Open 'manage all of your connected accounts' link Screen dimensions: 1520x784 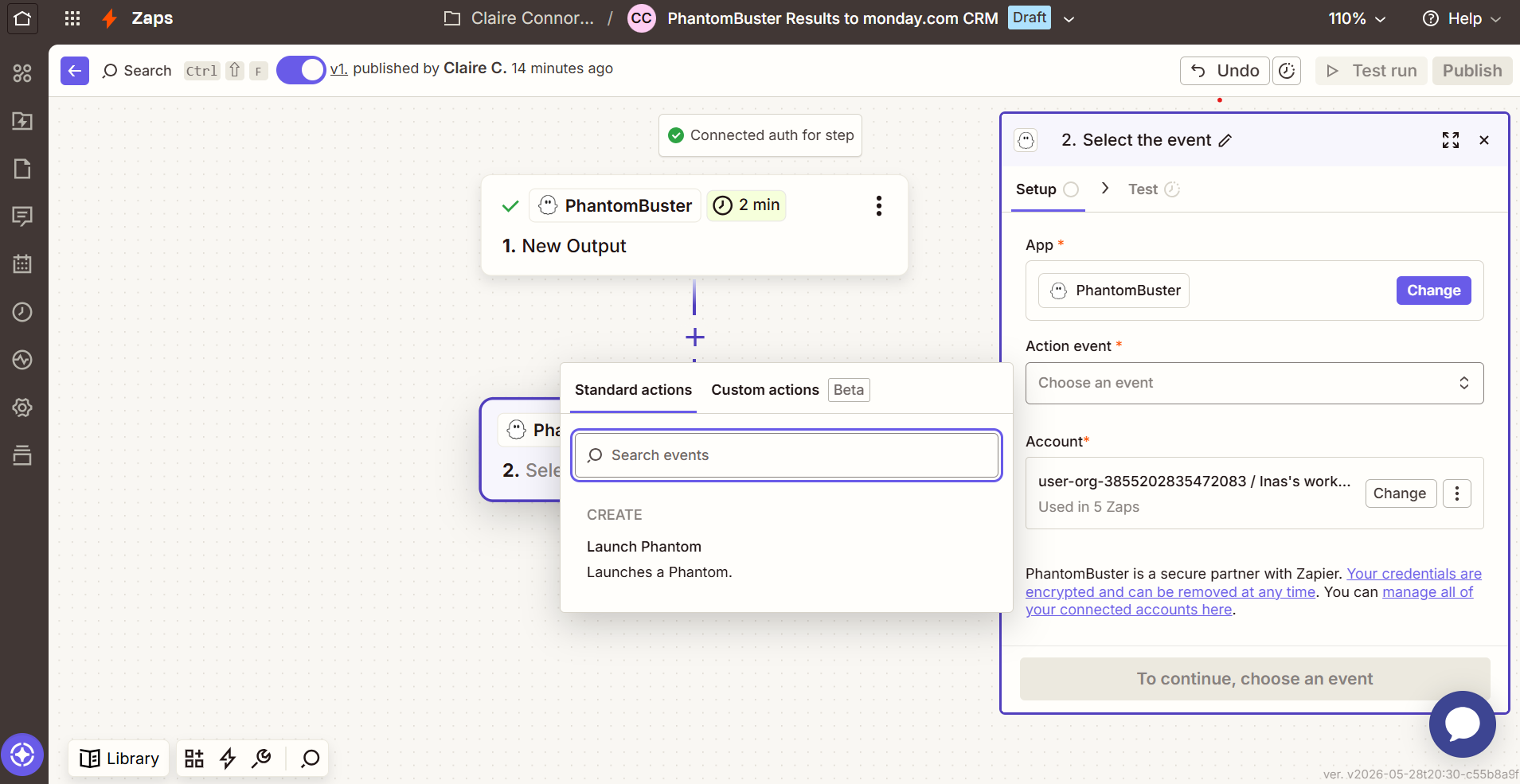(1249, 601)
